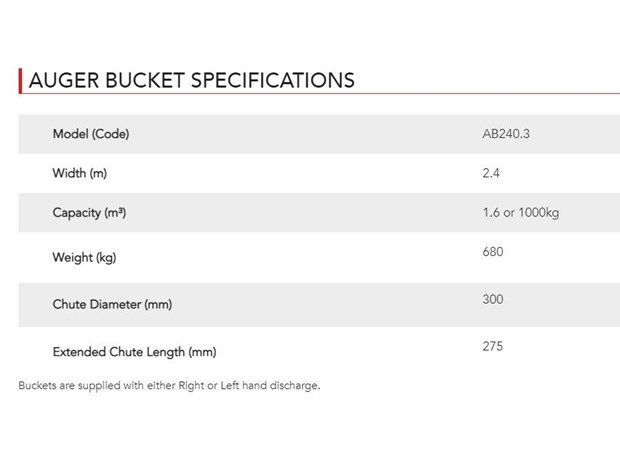620x465 pixels.
Task: Click the word AUGER in the title
Action: [x=64, y=80]
